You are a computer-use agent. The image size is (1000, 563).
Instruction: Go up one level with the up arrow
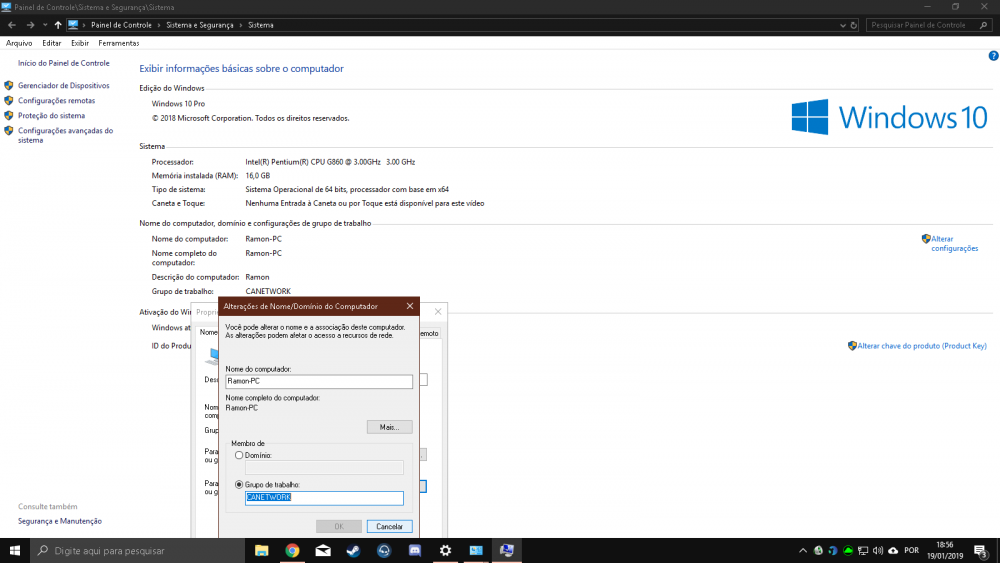pyautogui.click(x=58, y=24)
